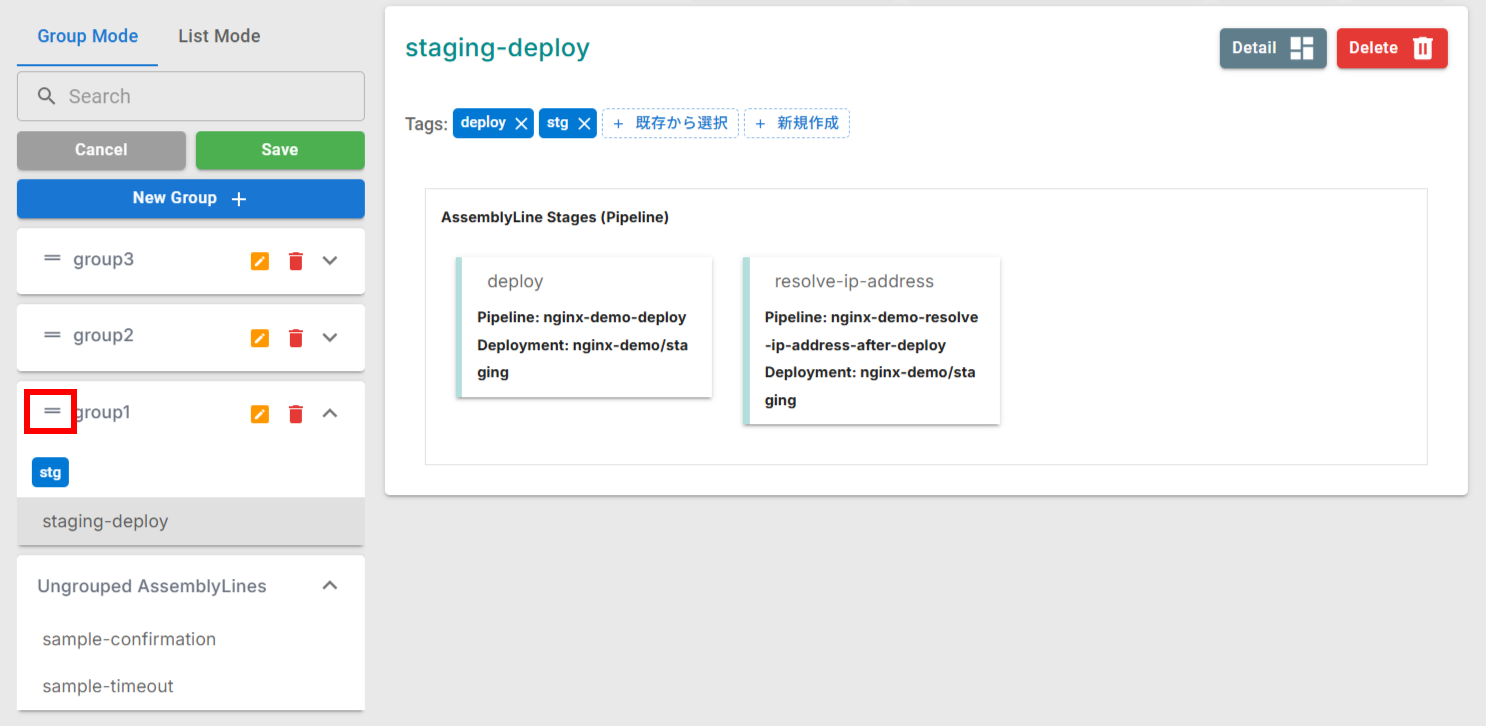Remove the deploy tag via its X icon
The height and width of the screenshot is (726, 1486).
520,122
